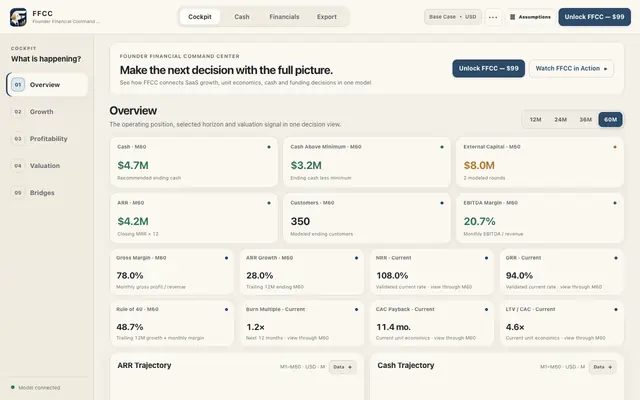Click the dot on Gross Margin card
The width and height of the screenshot is (640, 400).
(226, 258)
